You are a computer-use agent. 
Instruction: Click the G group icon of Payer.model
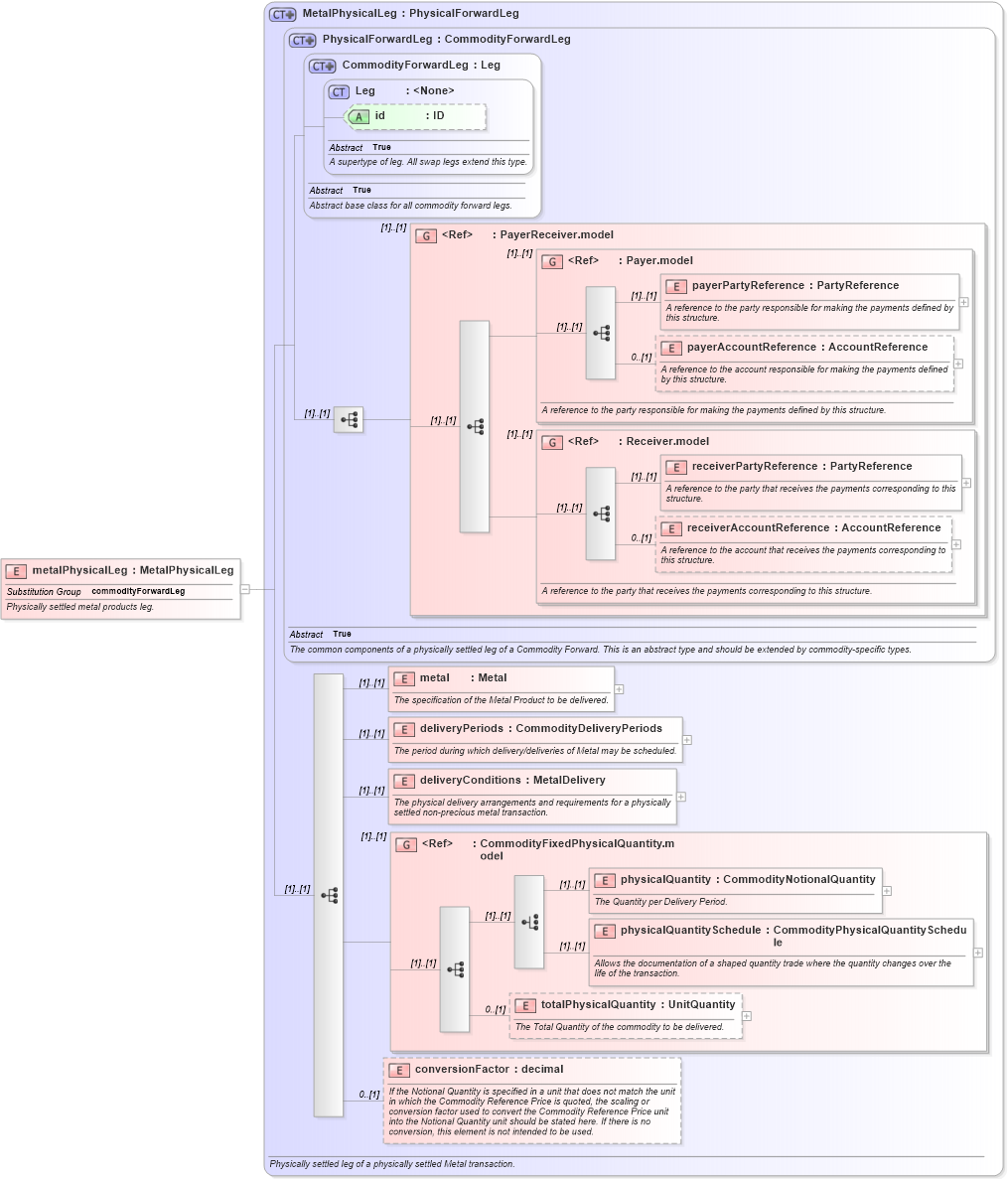550,261
